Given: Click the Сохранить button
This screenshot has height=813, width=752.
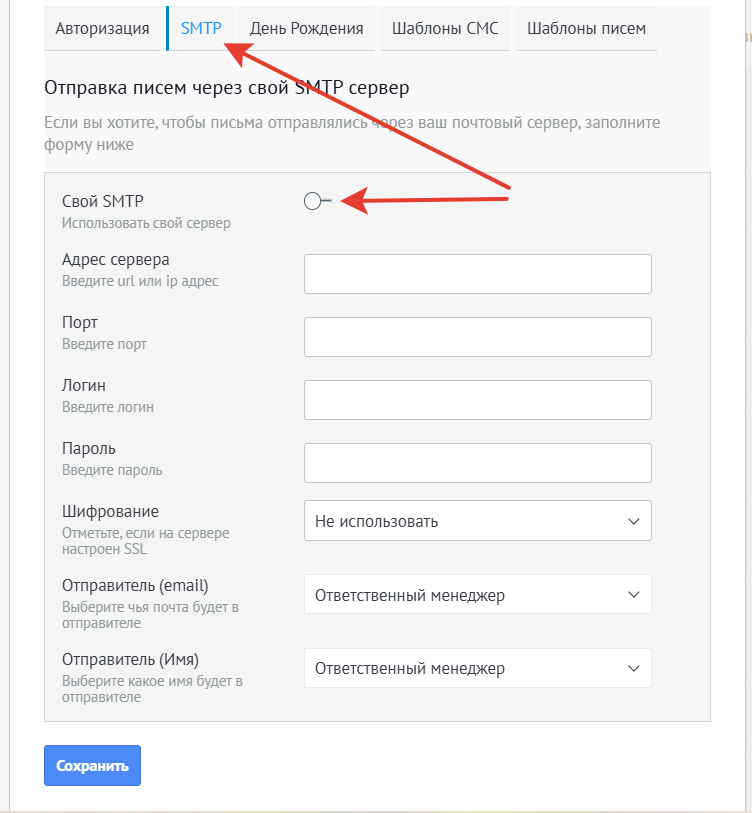Looking at the screenshot, I should [x=92, y=765].
